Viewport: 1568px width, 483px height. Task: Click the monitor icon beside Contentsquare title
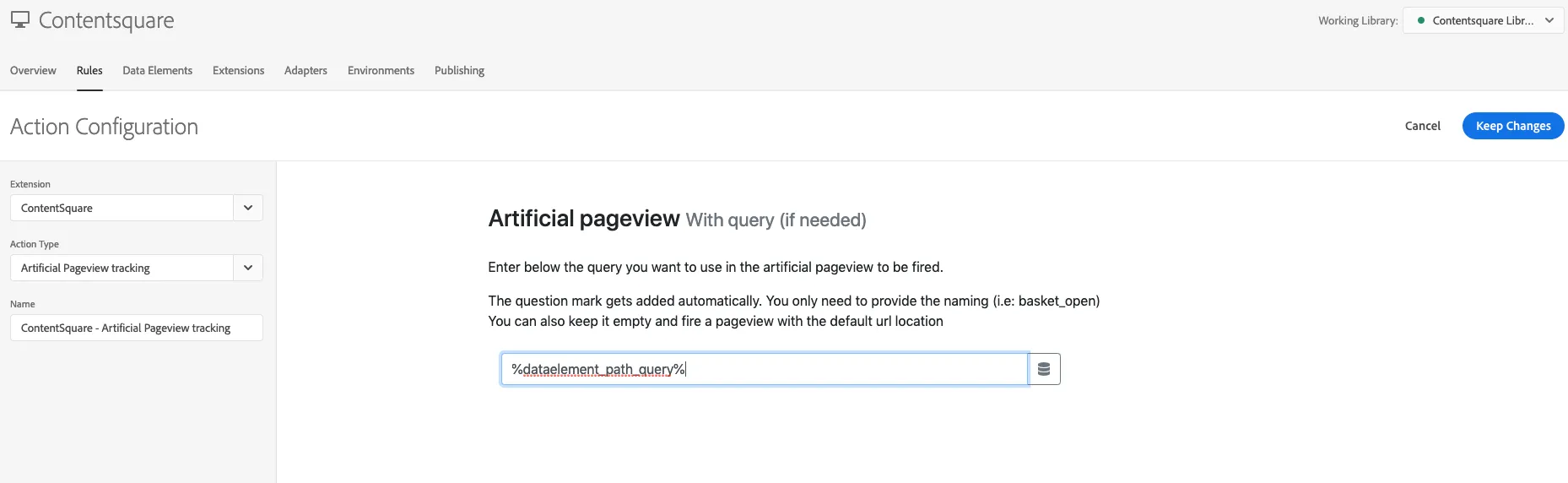point(20,20)
